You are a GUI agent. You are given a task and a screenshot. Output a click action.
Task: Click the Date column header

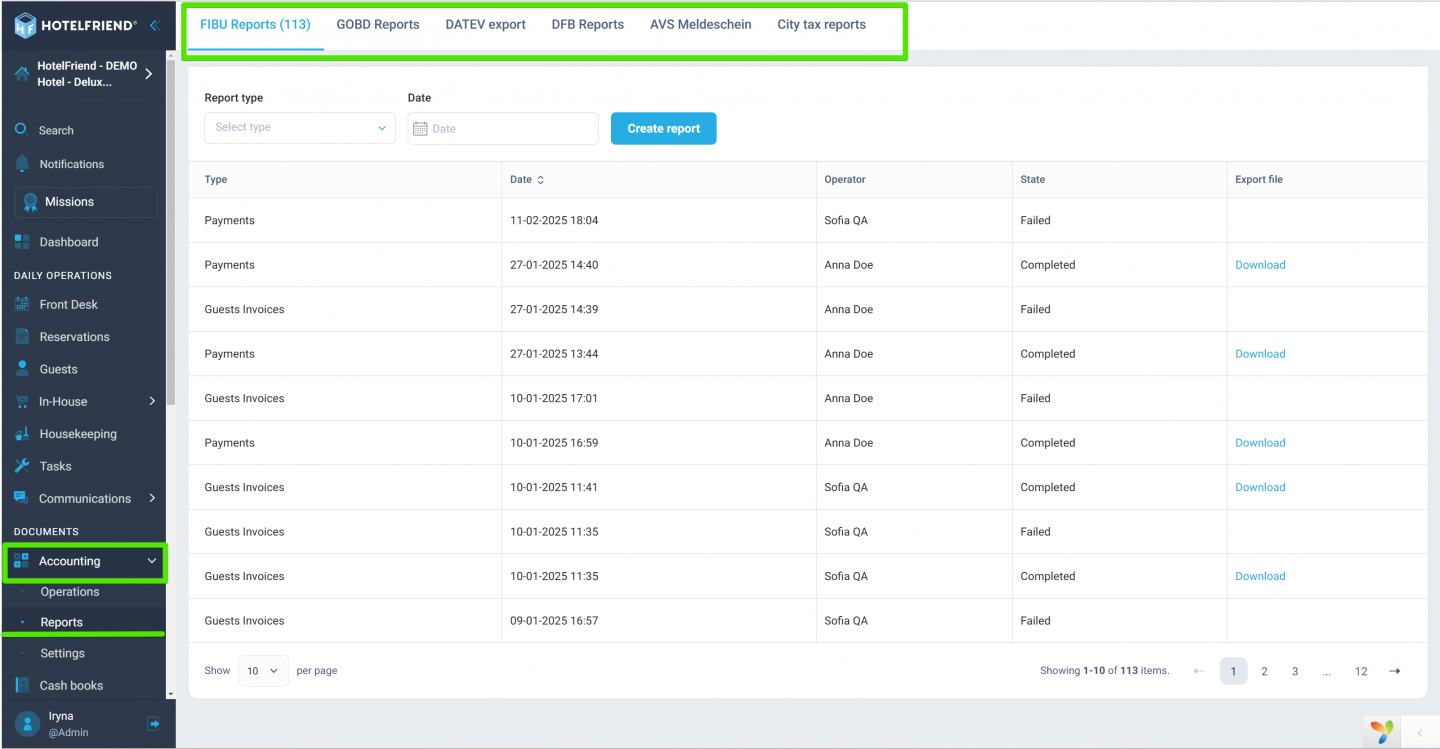click(521, 180)
